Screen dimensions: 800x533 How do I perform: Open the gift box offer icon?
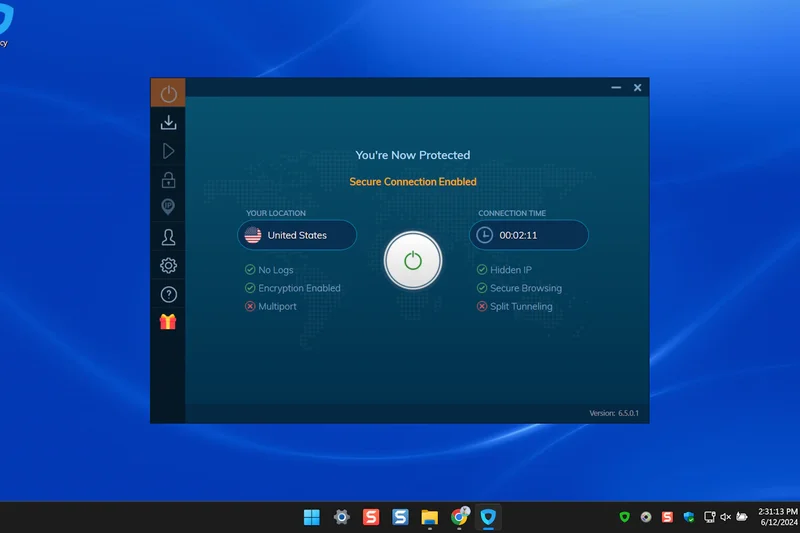[x=168, y=322]
